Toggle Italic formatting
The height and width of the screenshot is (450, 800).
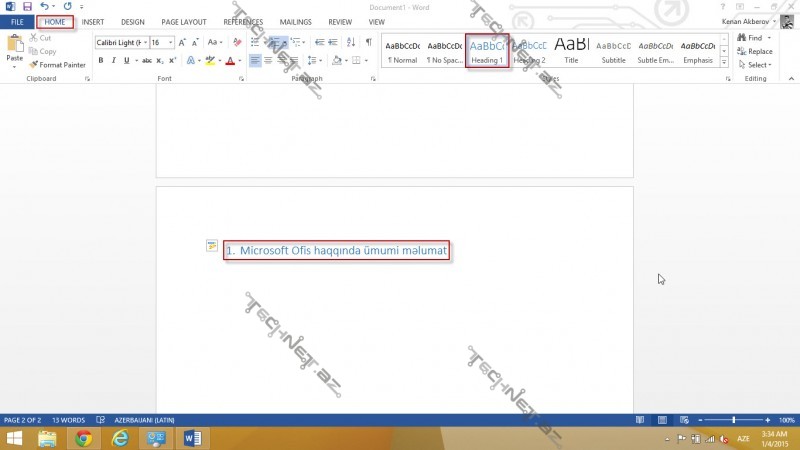113,60
